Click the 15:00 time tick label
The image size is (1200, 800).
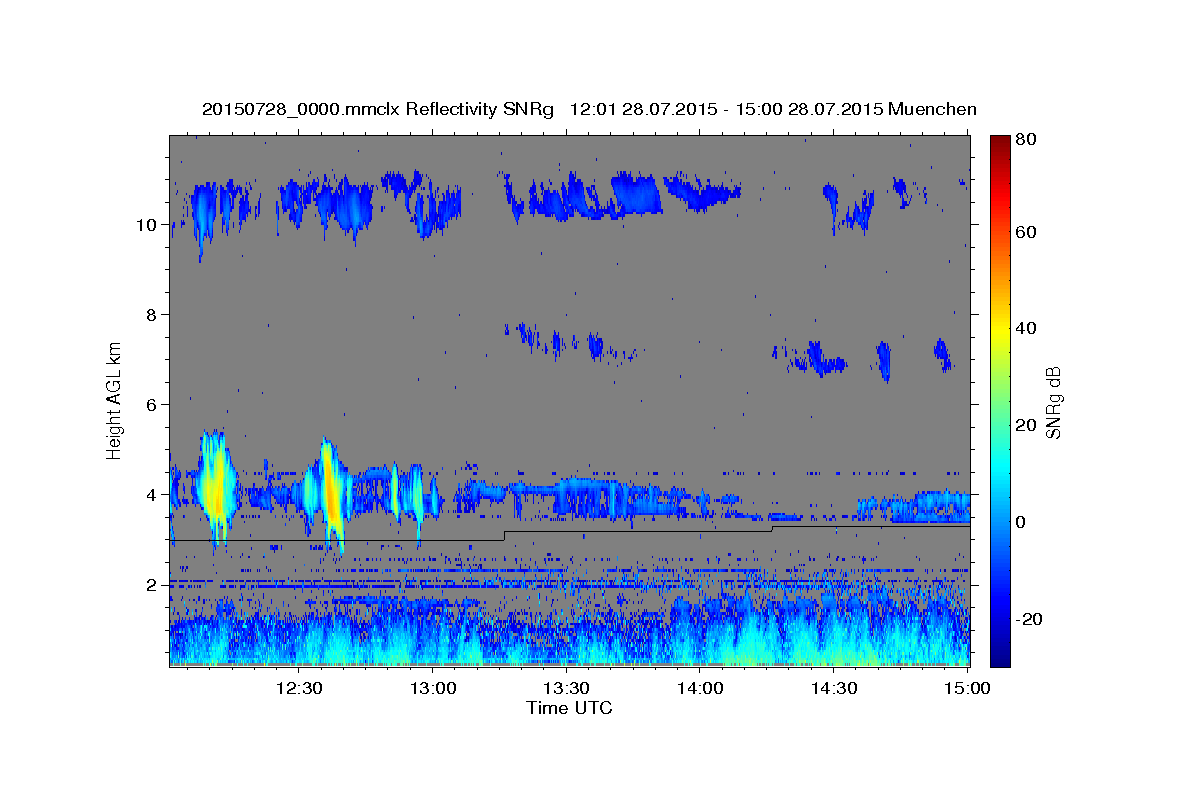966,688
